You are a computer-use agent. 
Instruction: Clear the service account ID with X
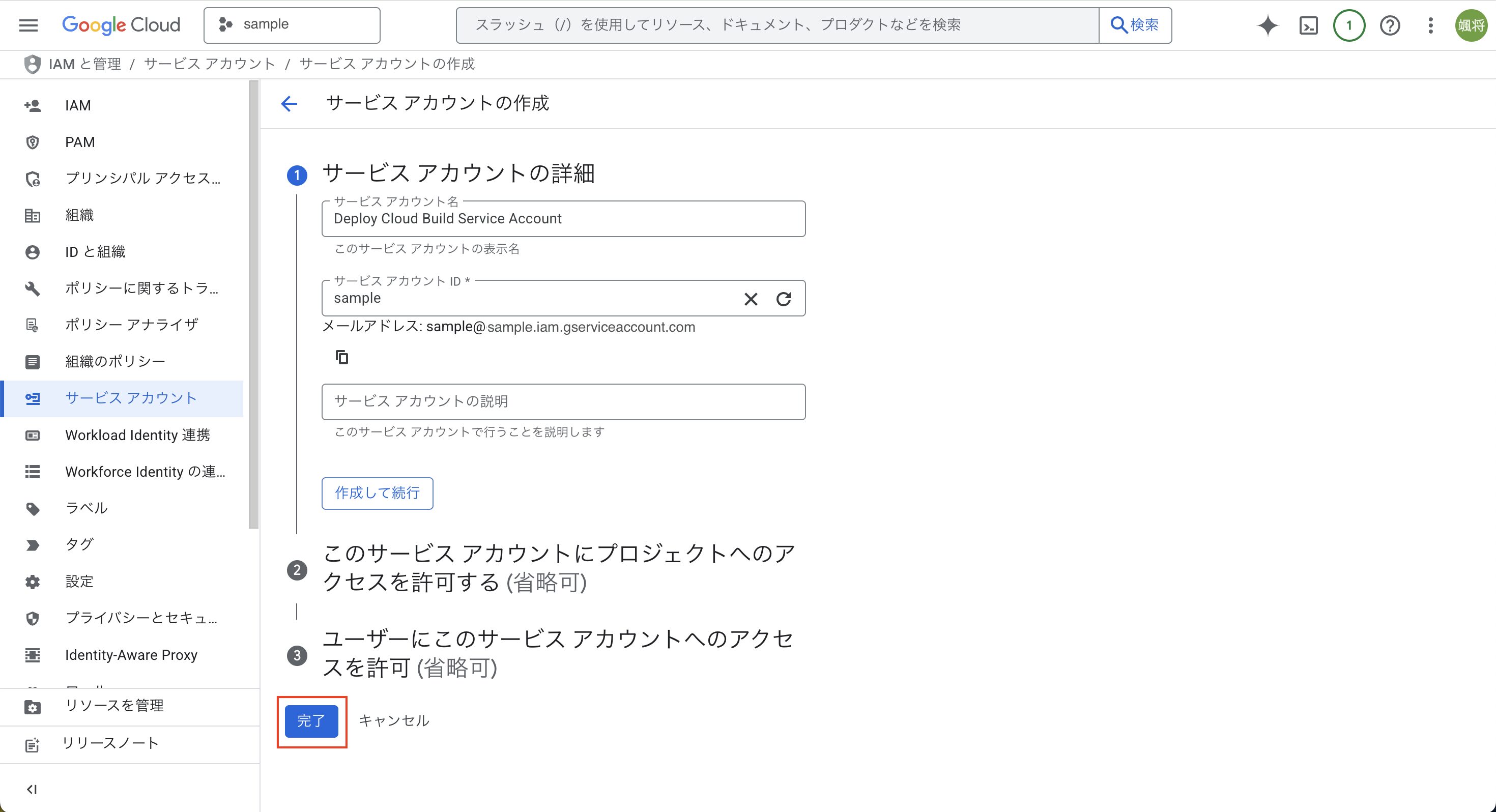751,299
